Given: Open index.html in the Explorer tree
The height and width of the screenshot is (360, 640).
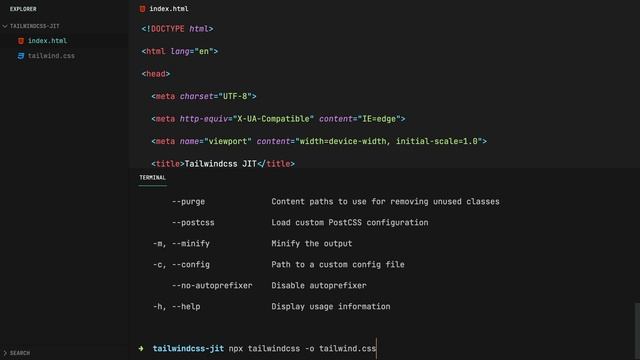Looking at the screenshot, I should pyautogui.click(x=47, y=41).
